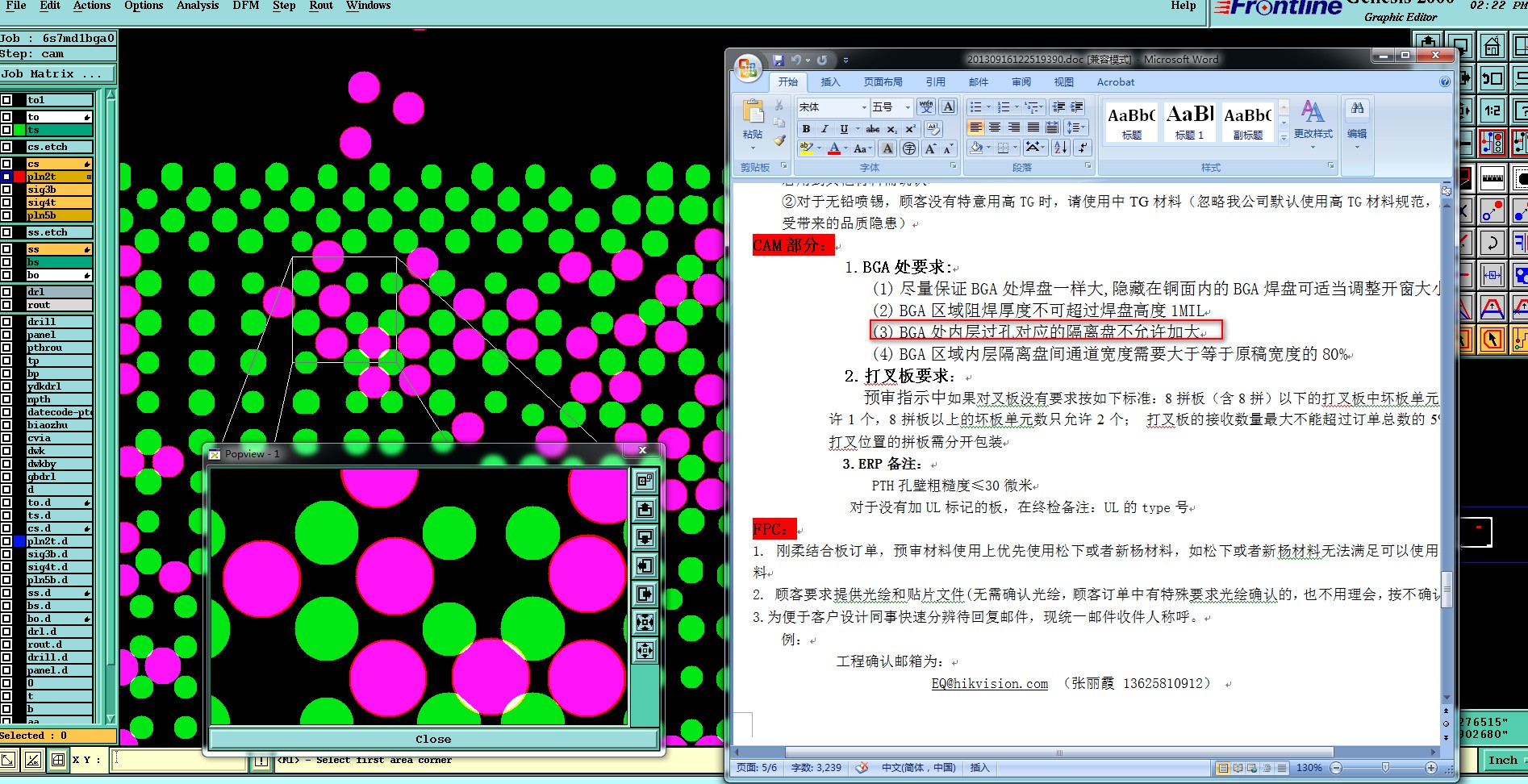1528x784 pixels.
Task: Toggle visibility box for layer pthrou
Action: click(6, 348)
